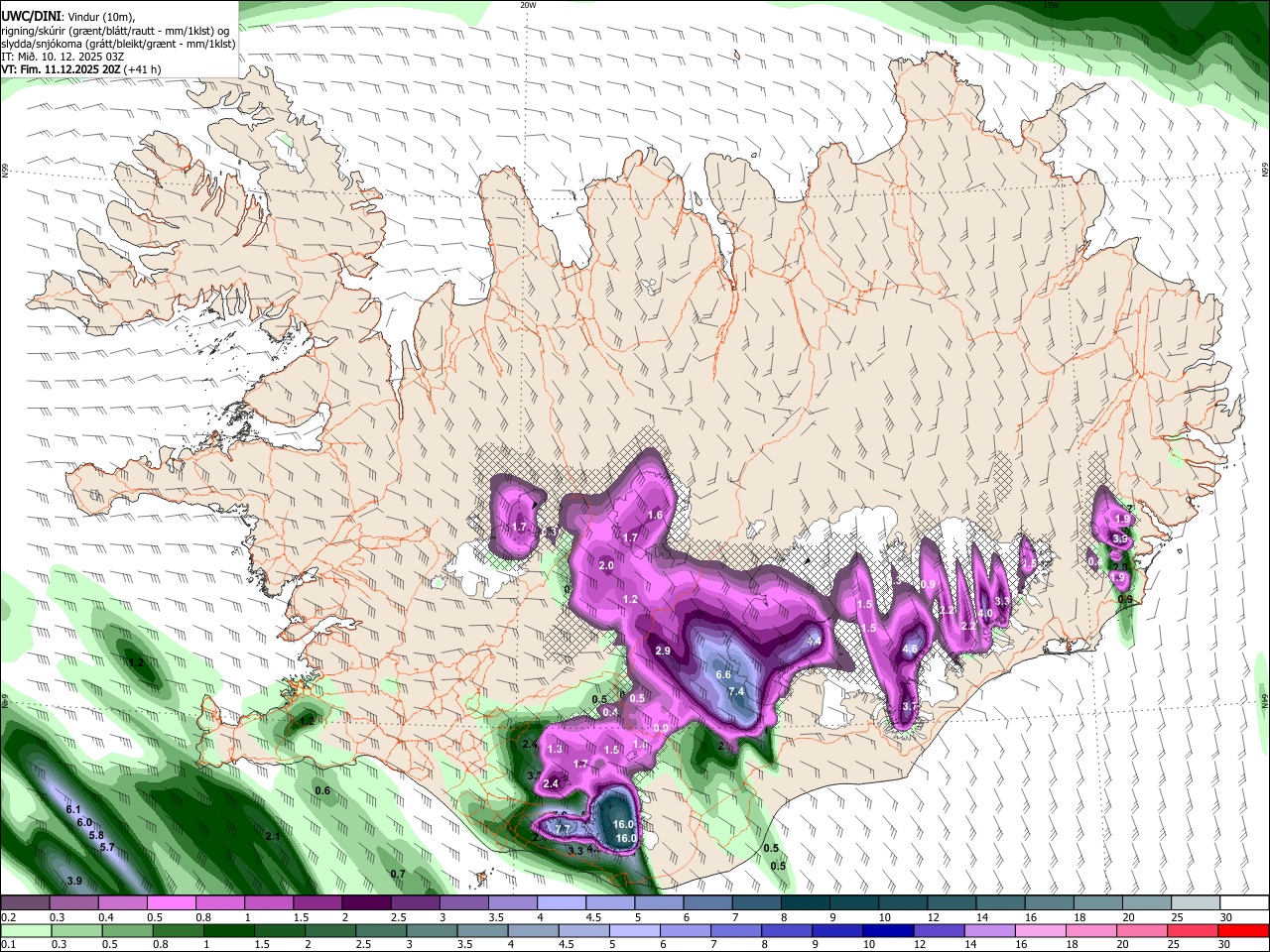Click the '0.2' label in the top legend row
Image resolution: width=1270 pixels, height=952 pixels.
pos(9,917)
